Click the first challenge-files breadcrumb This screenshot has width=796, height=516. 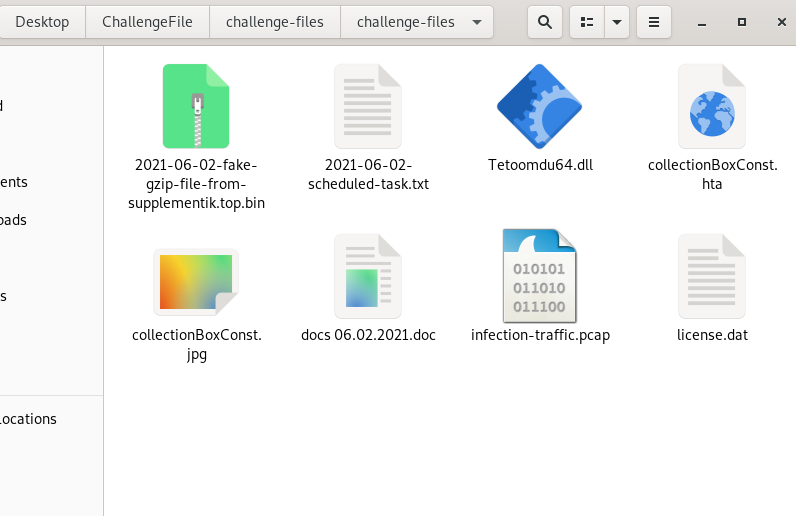point(274,22)
